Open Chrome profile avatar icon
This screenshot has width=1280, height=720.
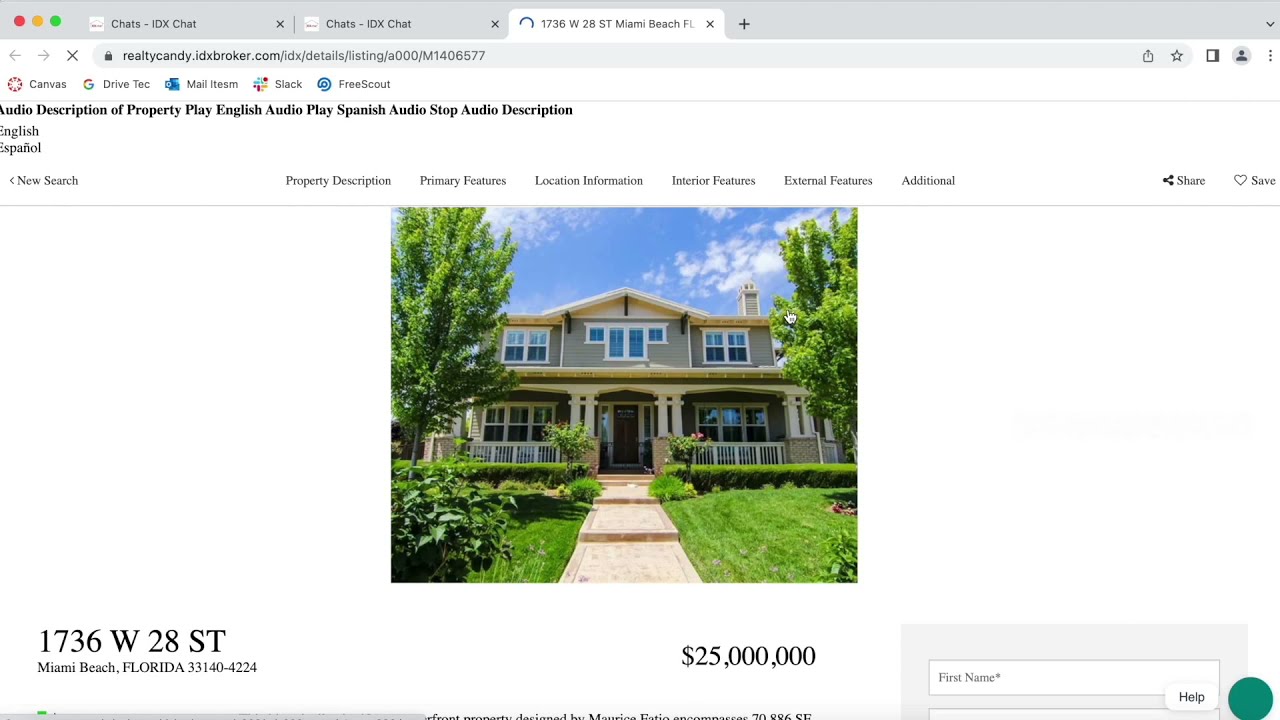coord(1241,56)
